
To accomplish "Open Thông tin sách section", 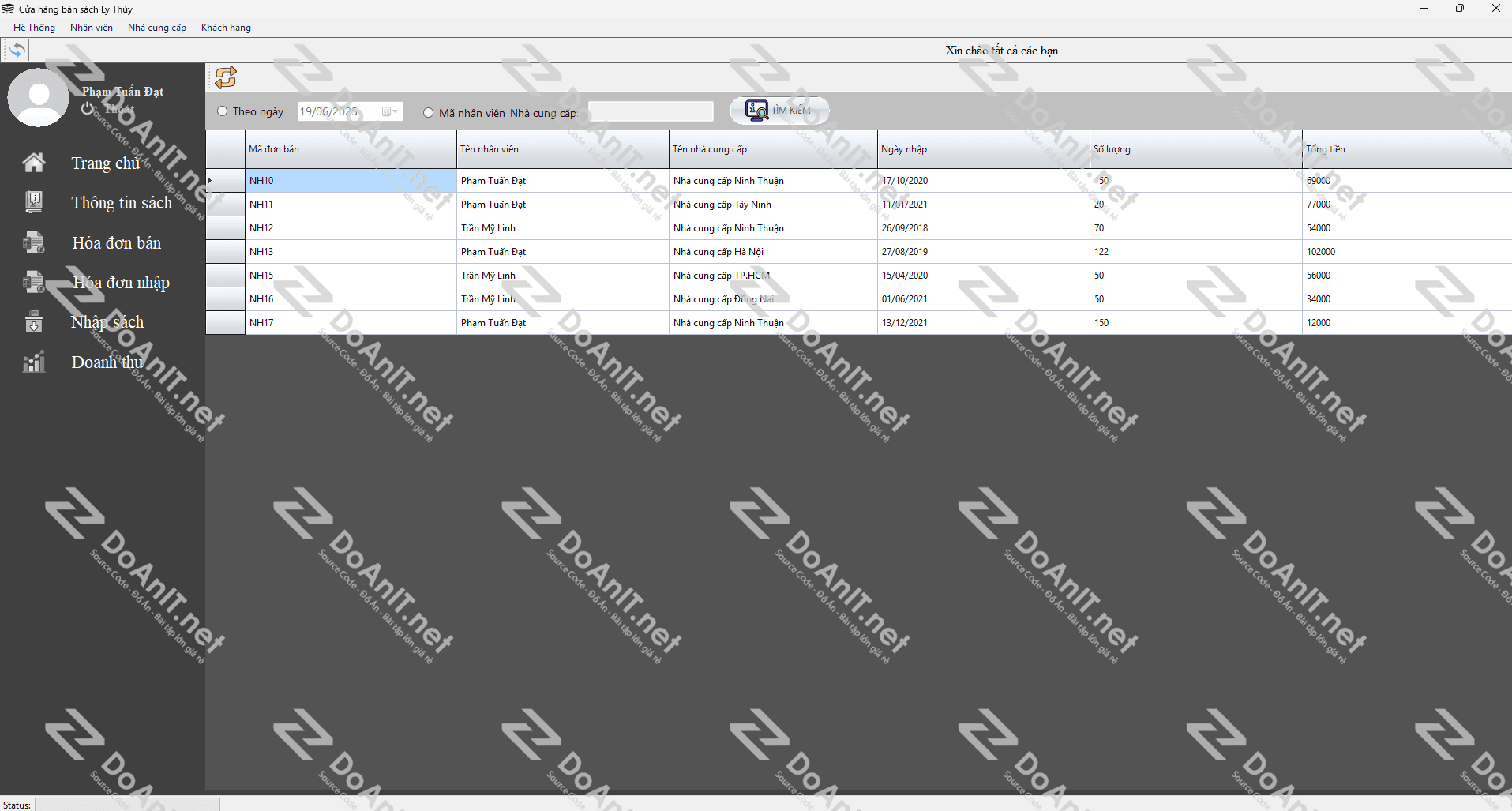I will click(x=122, y=203).
